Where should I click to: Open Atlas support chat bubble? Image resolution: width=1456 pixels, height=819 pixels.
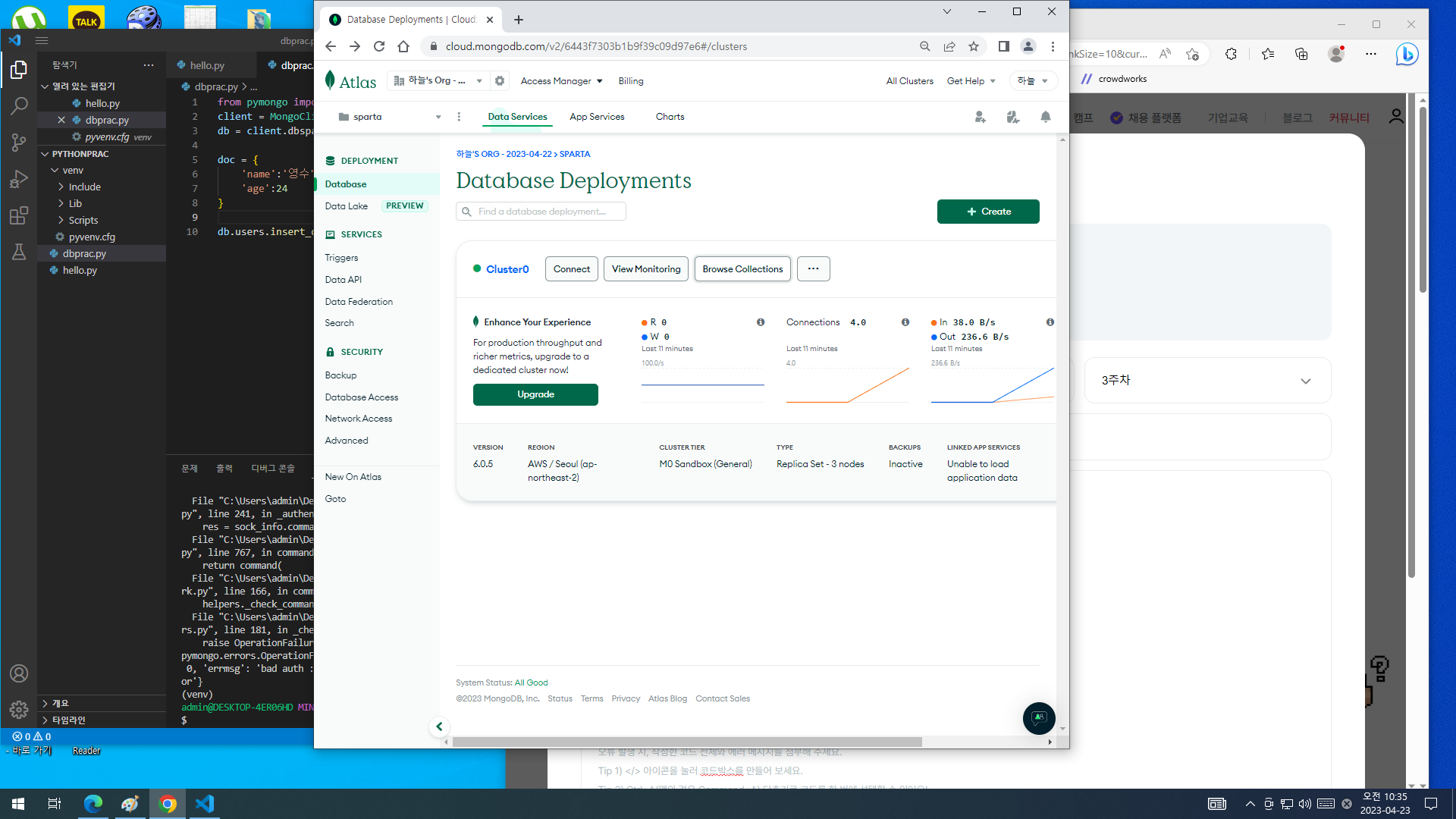pos(1039,718)
